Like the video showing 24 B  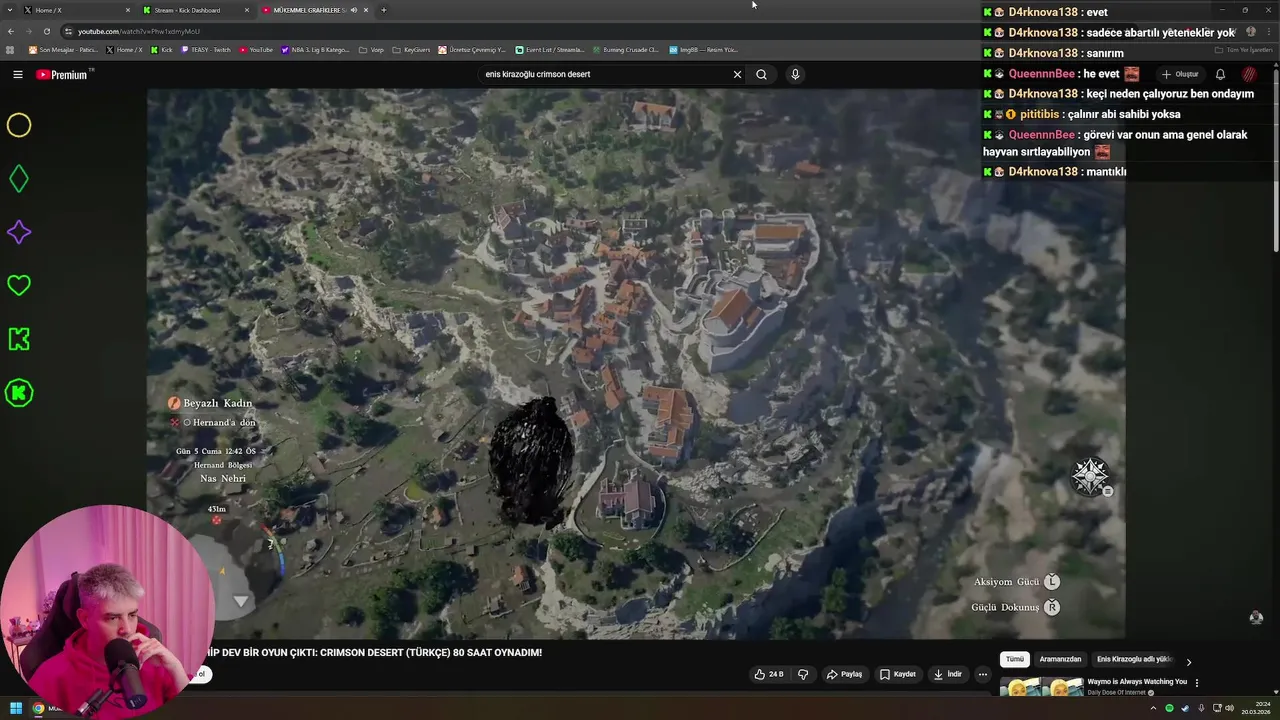(x=770, y=674)
